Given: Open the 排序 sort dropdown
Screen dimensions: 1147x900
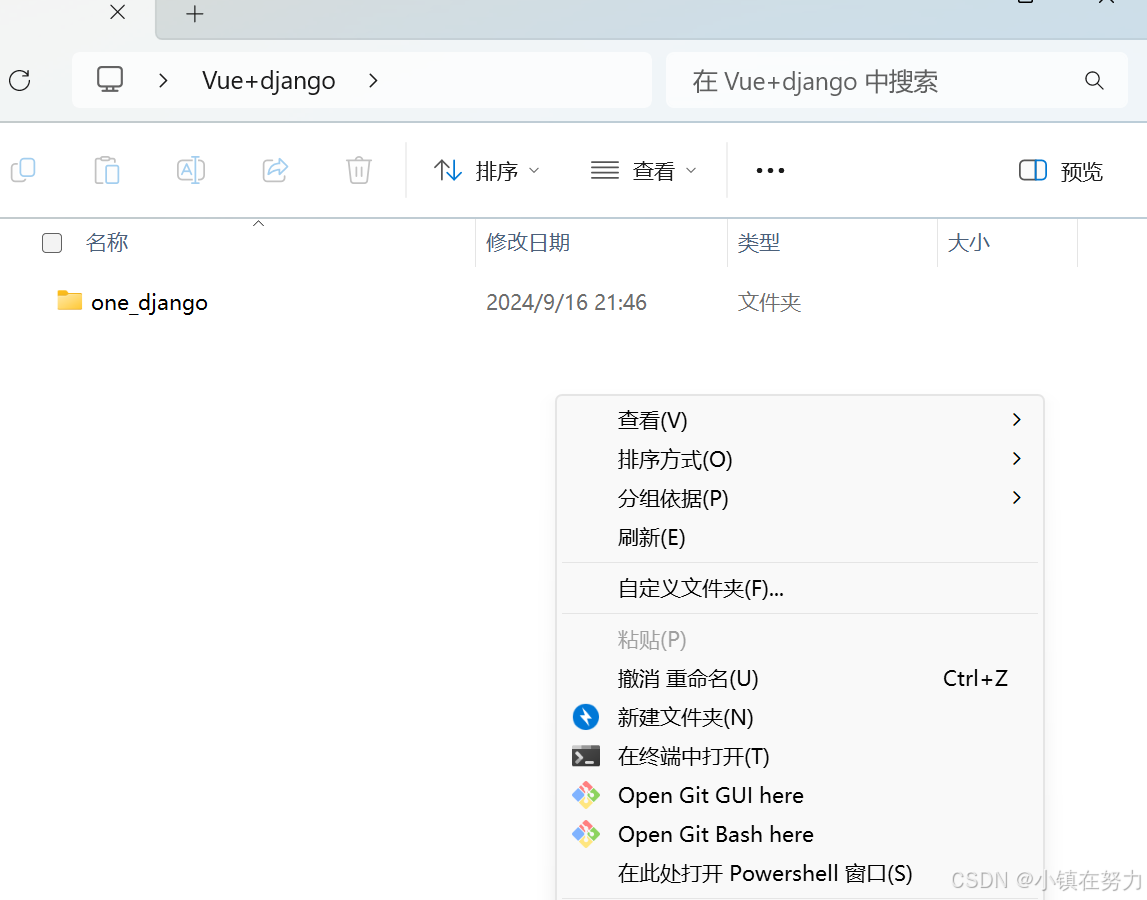Looking at the screenshot, I should point(486,171).
